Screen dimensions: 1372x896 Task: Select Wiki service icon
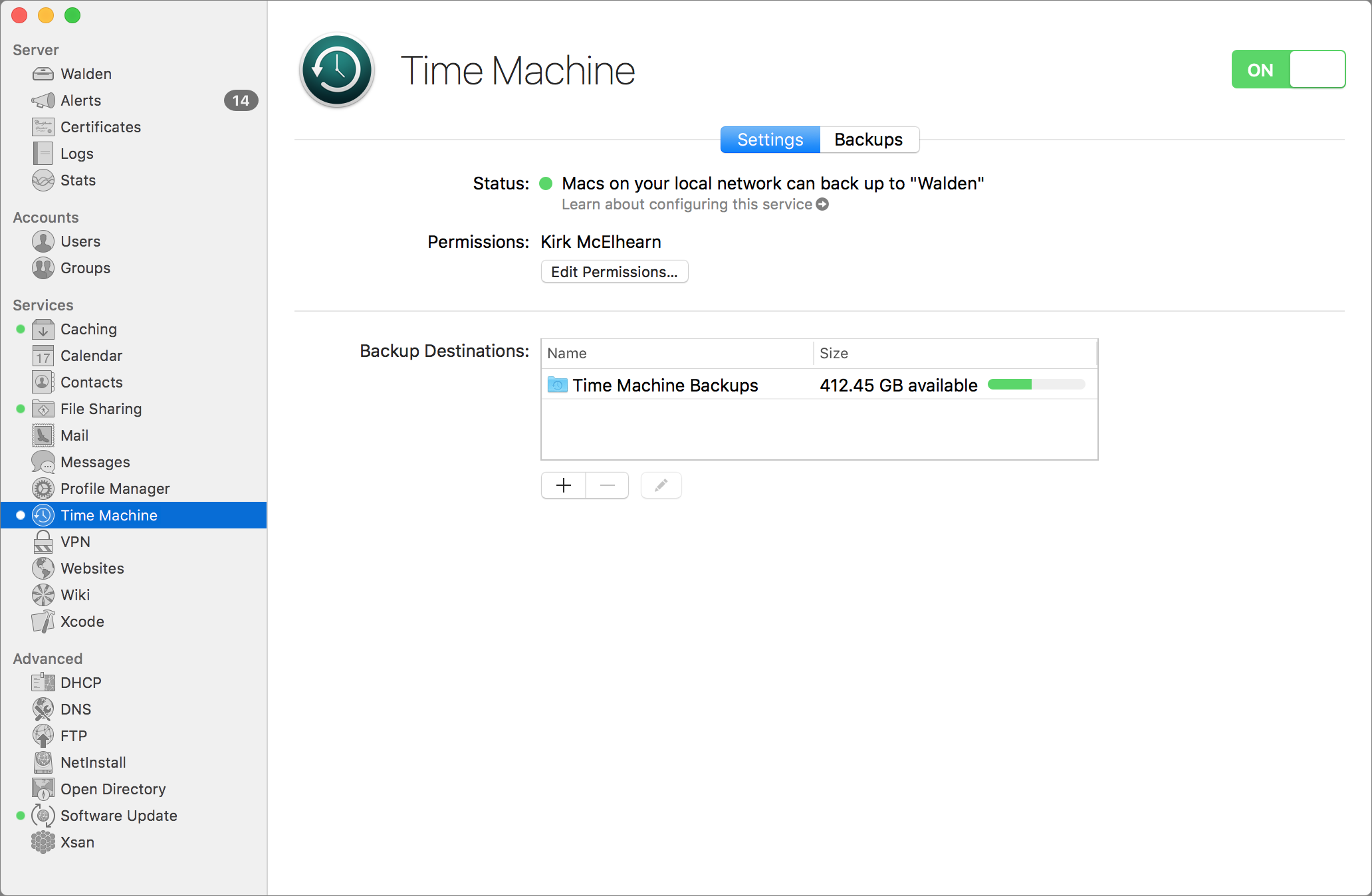43,595
